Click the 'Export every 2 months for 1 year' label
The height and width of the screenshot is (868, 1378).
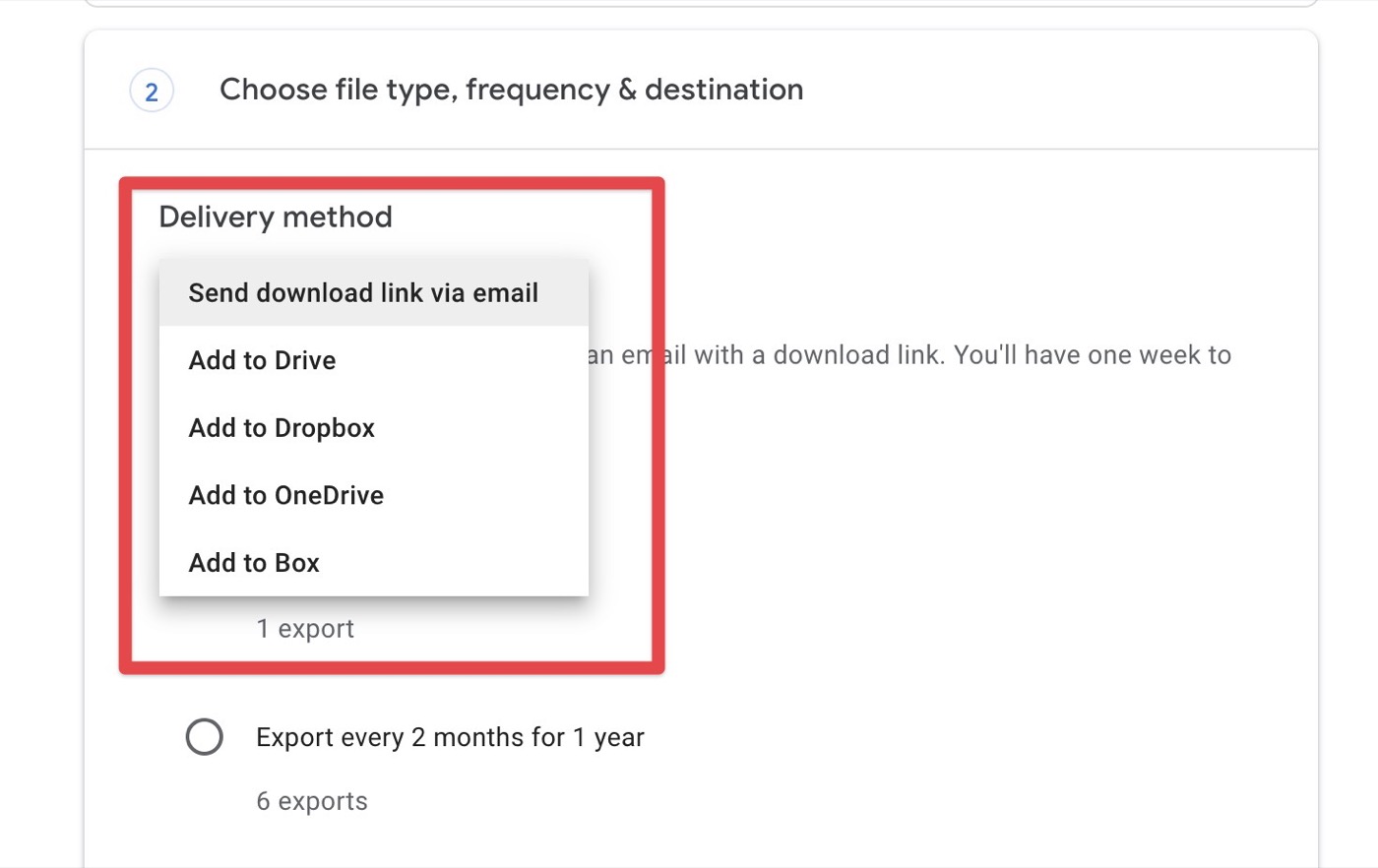point(450,737)
